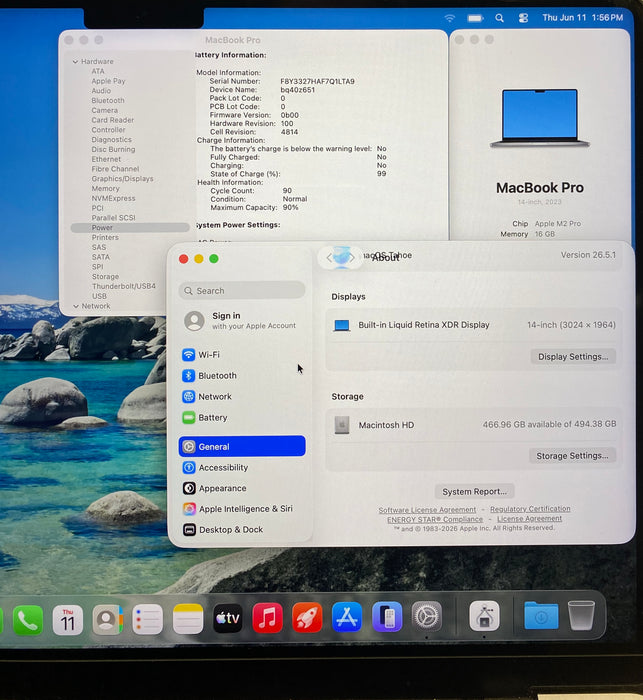Collapse the Network section in System Information

click(x=76, y=306)
